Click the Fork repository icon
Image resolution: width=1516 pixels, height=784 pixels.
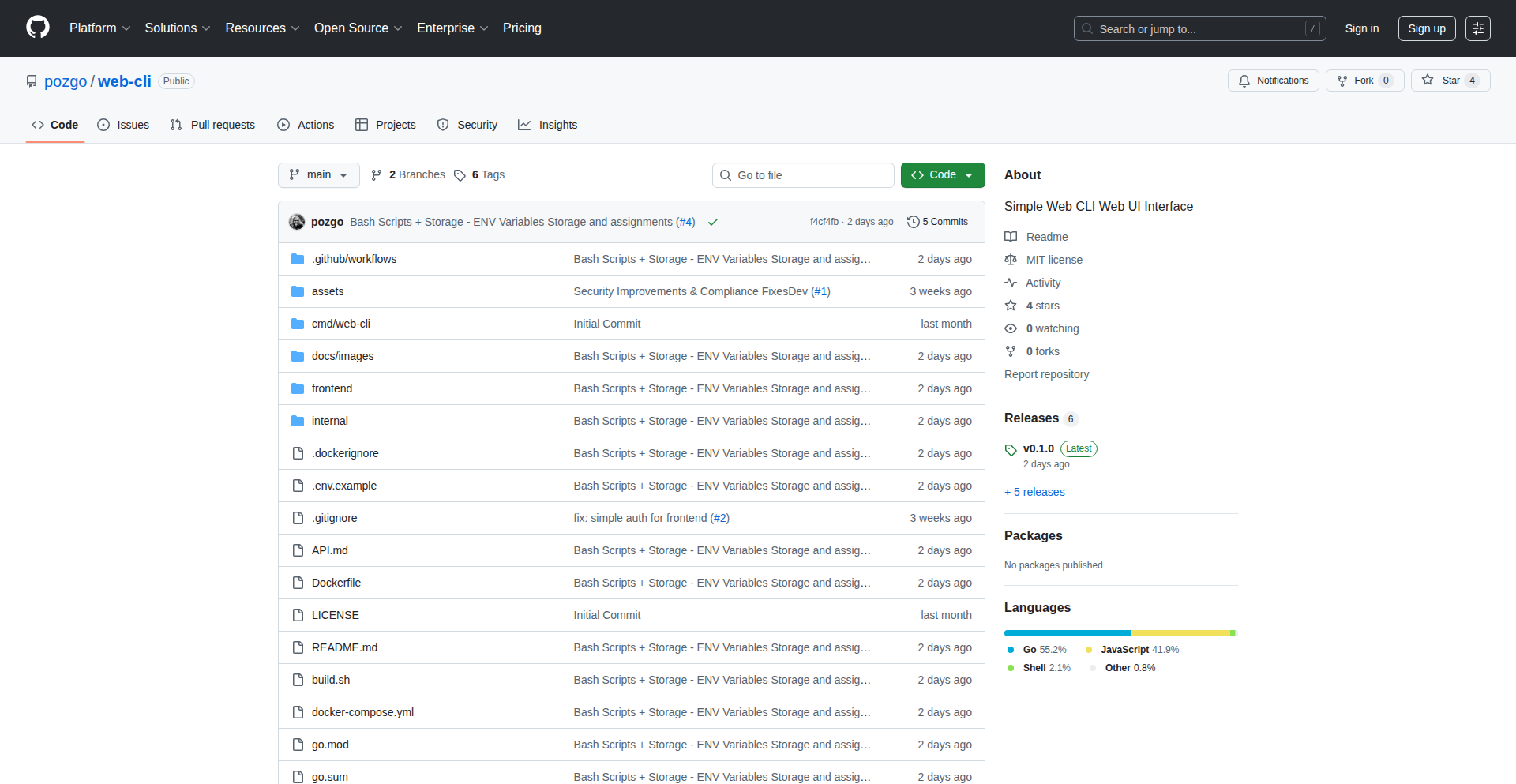[1342, 81]
